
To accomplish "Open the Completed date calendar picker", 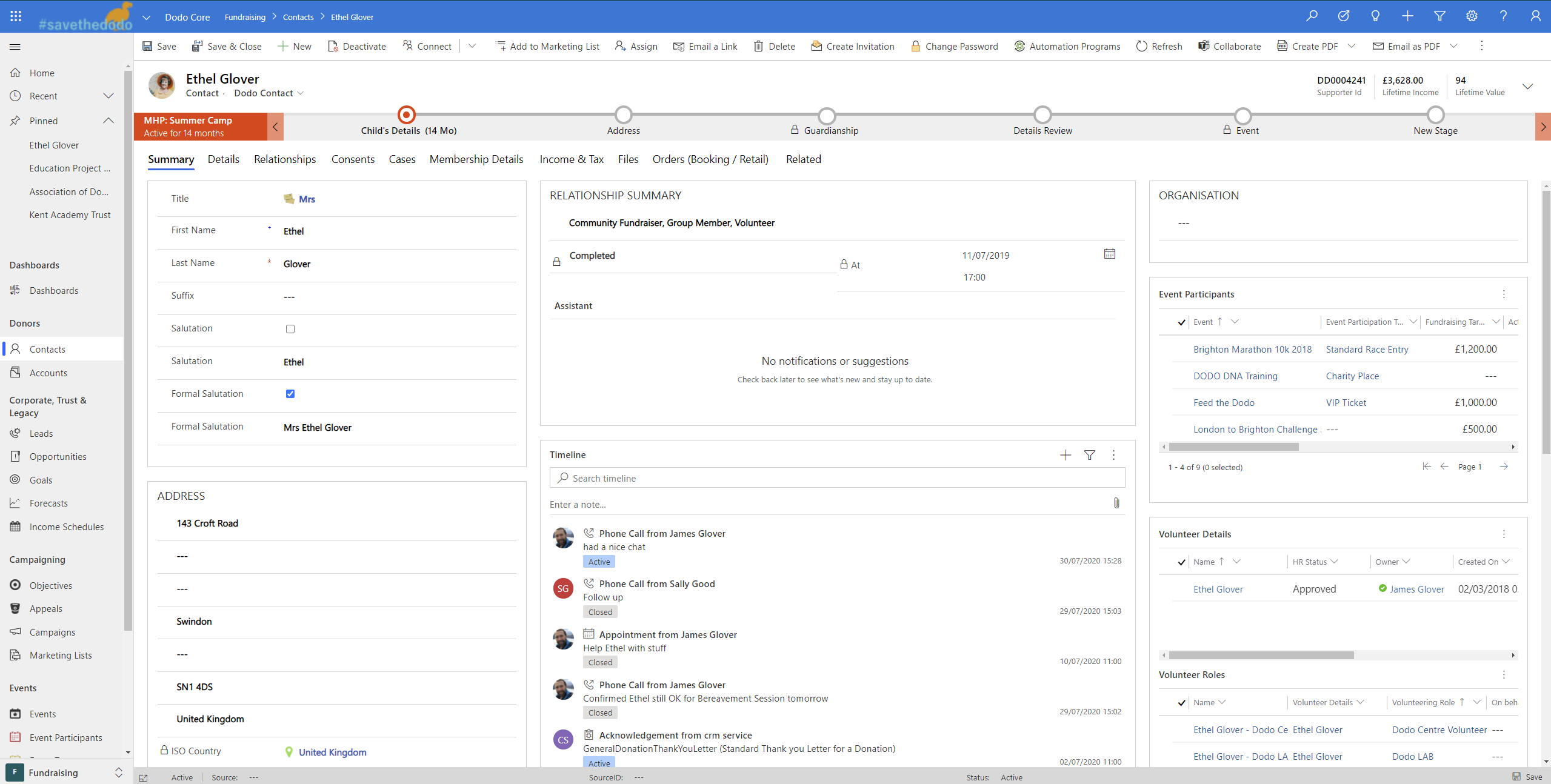I will tap(1109, 254).
